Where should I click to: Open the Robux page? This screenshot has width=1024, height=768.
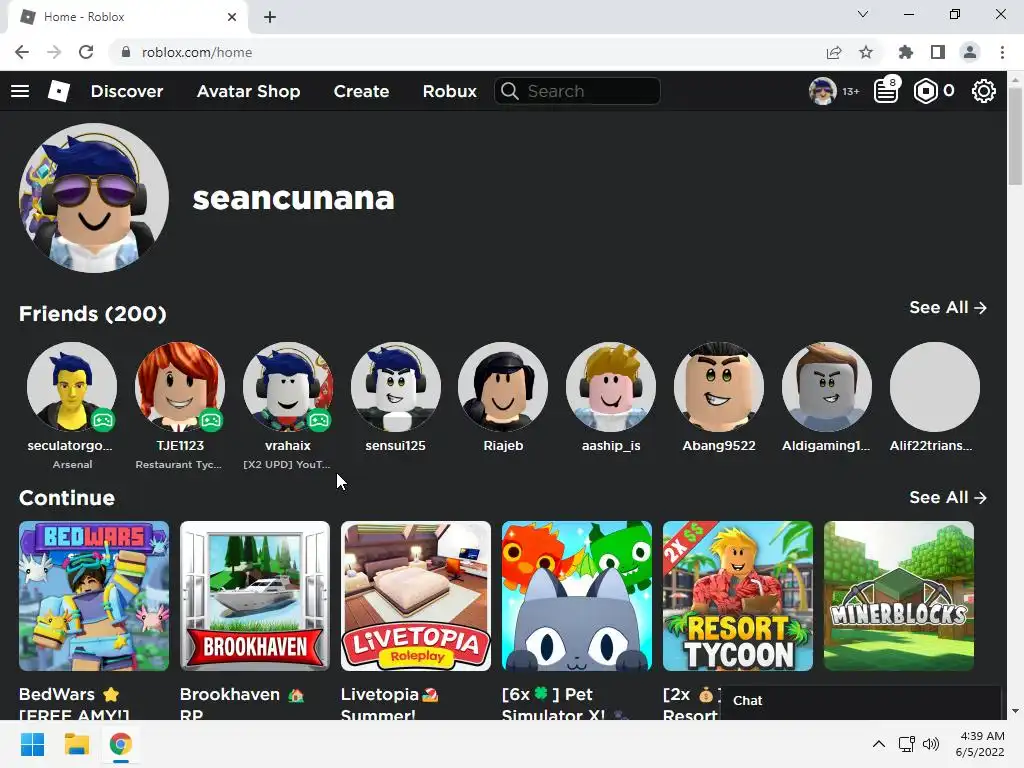click(x=449, y=91)
